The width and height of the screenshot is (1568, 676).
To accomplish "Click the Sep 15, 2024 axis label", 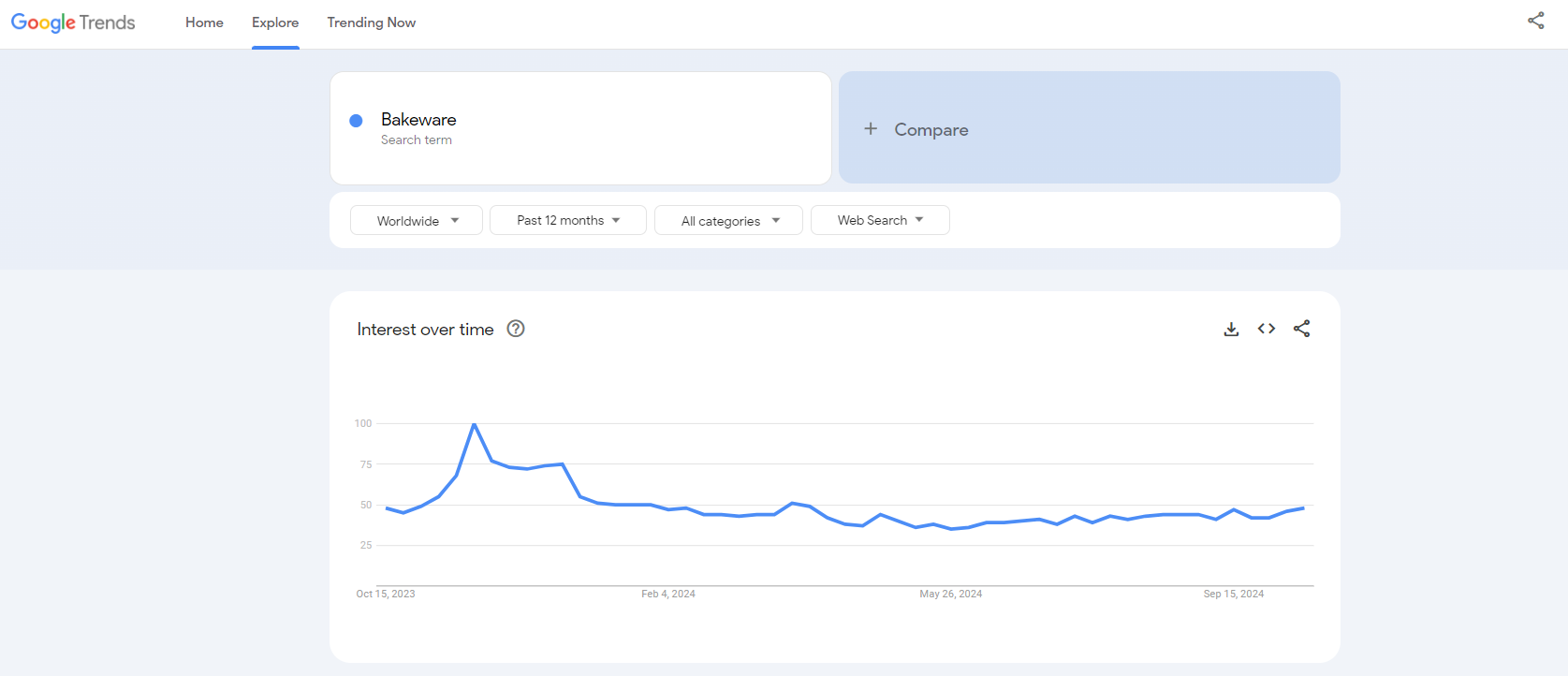I will click(x=1234, y=594).
